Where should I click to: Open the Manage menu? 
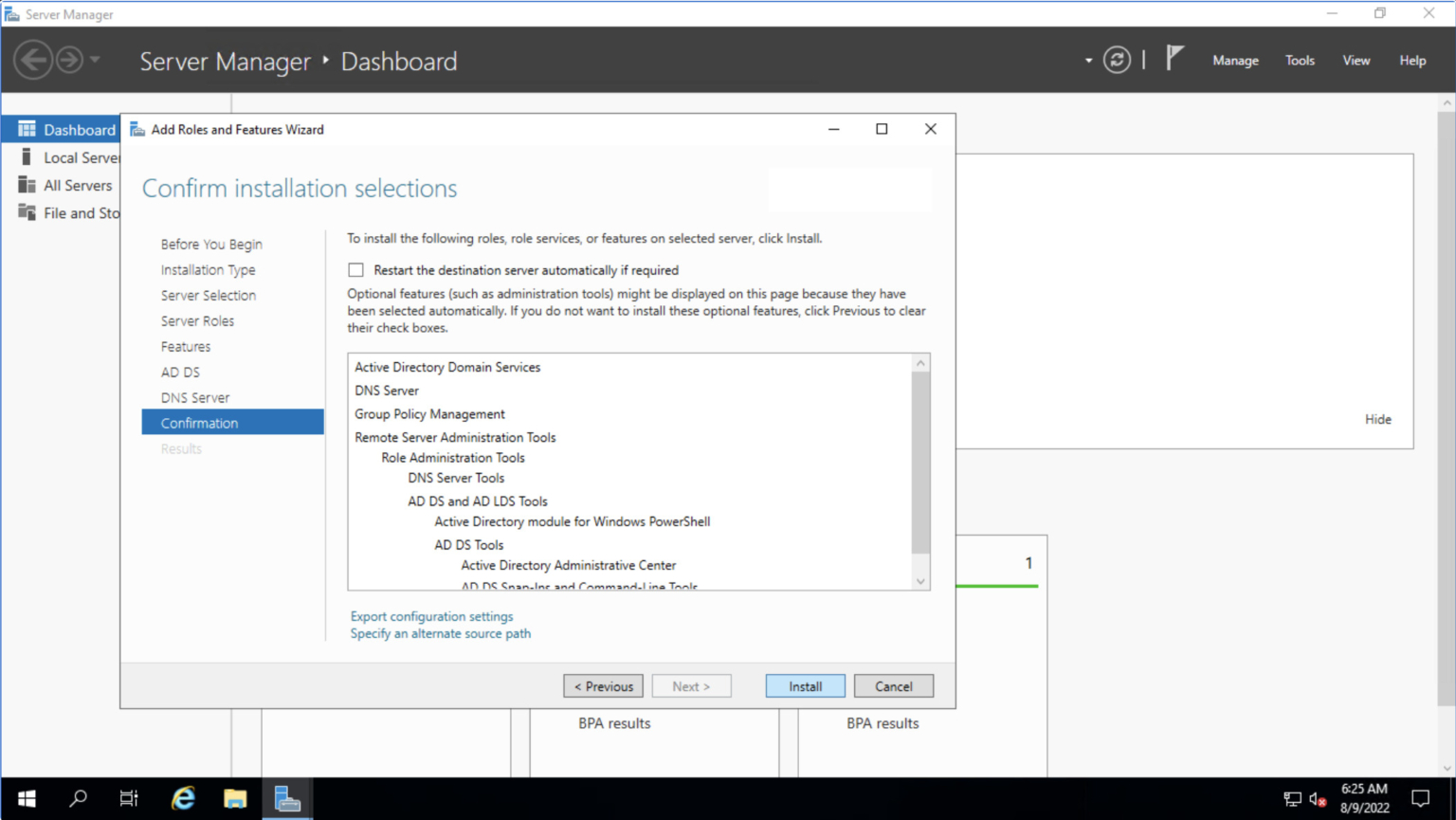[x=1235, y=60]
